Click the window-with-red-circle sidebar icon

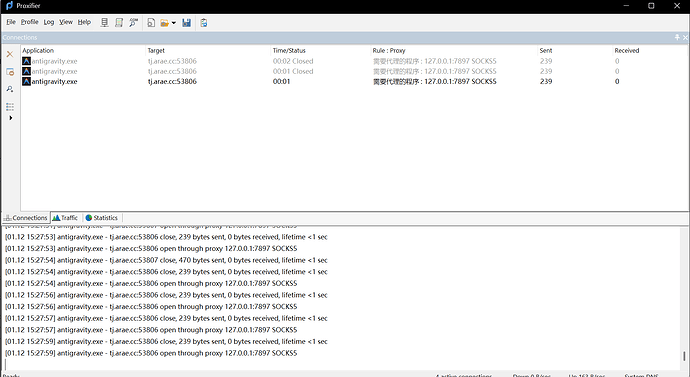10,72
